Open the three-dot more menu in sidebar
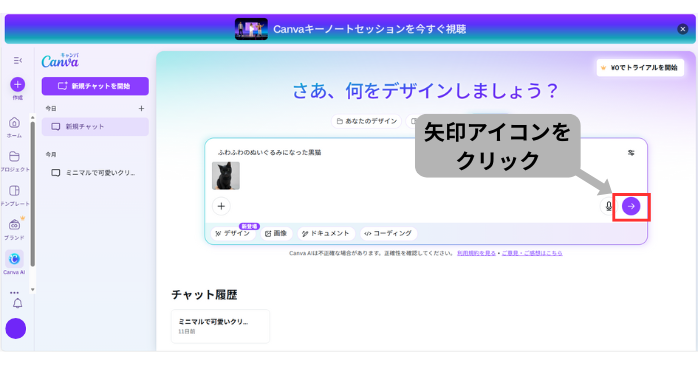 point(14,292)
